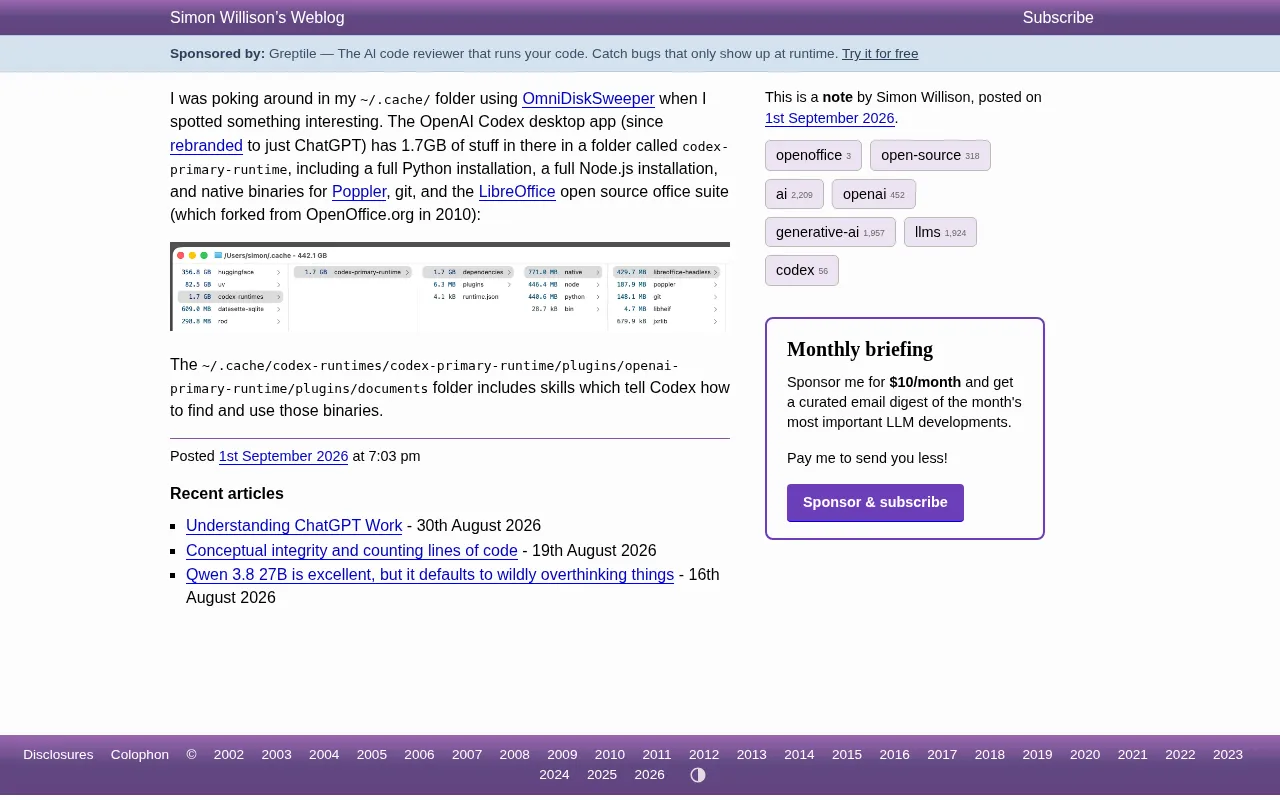Image resolution: width=1280 pixels, height=800 pixels.
Task: View the 2019 archive
Action: click(x=1037, y=755)
